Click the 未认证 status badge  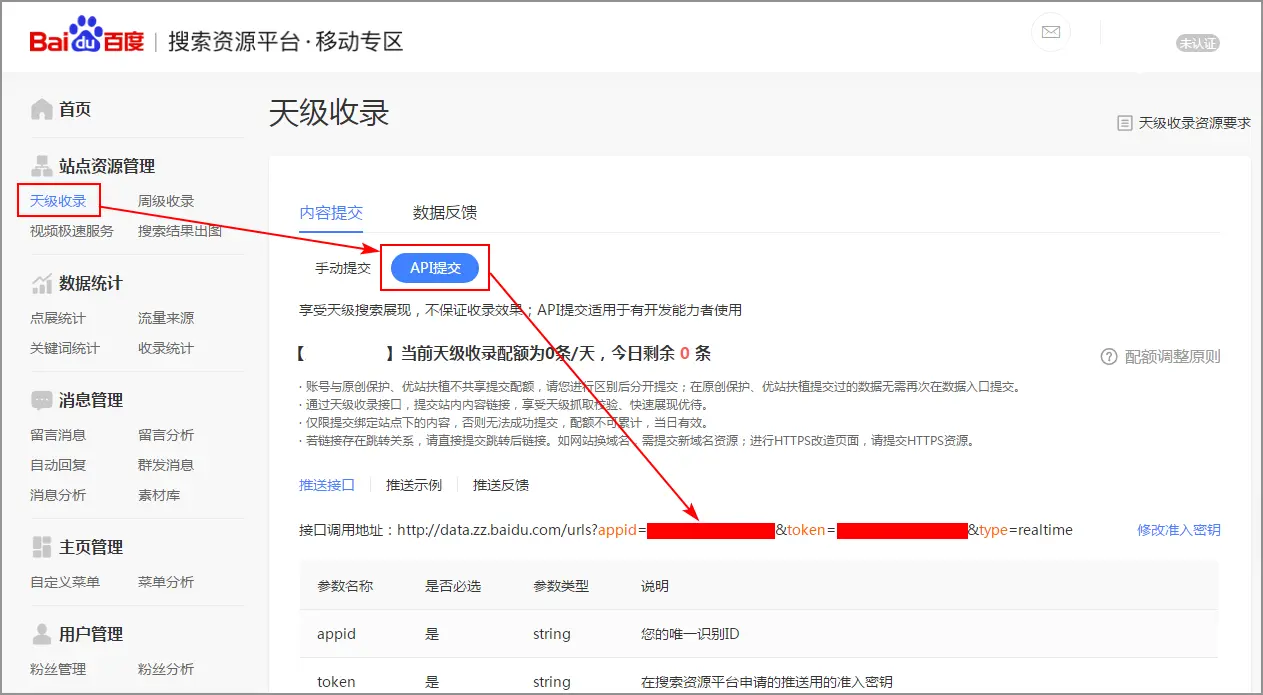[1198, 43]
